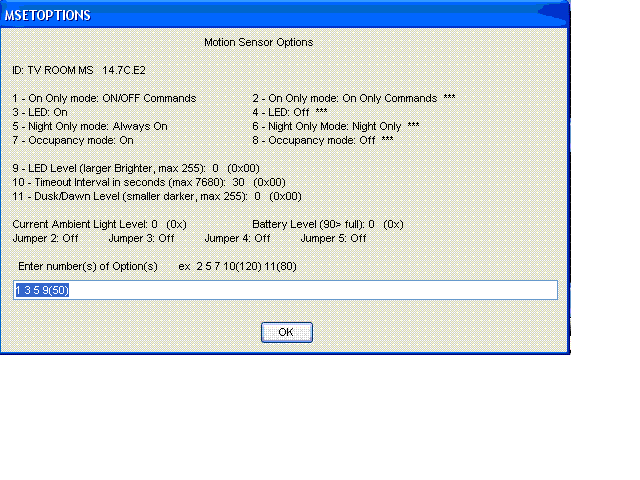Select the option 4 LED: Off line
The image size is (640, 480).
[290, 112]
